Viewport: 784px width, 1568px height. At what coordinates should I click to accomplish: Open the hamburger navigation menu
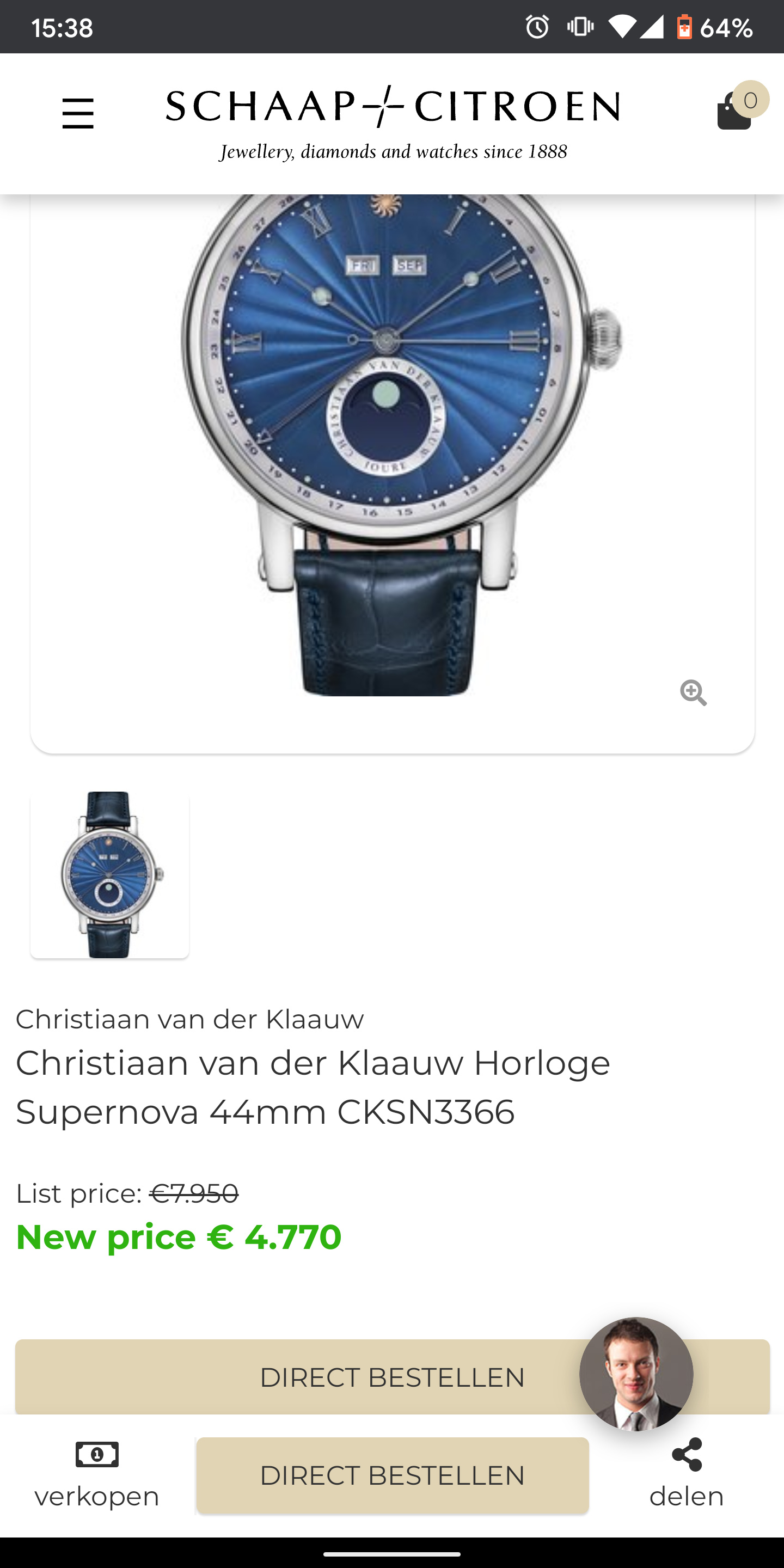click(78, 114)
